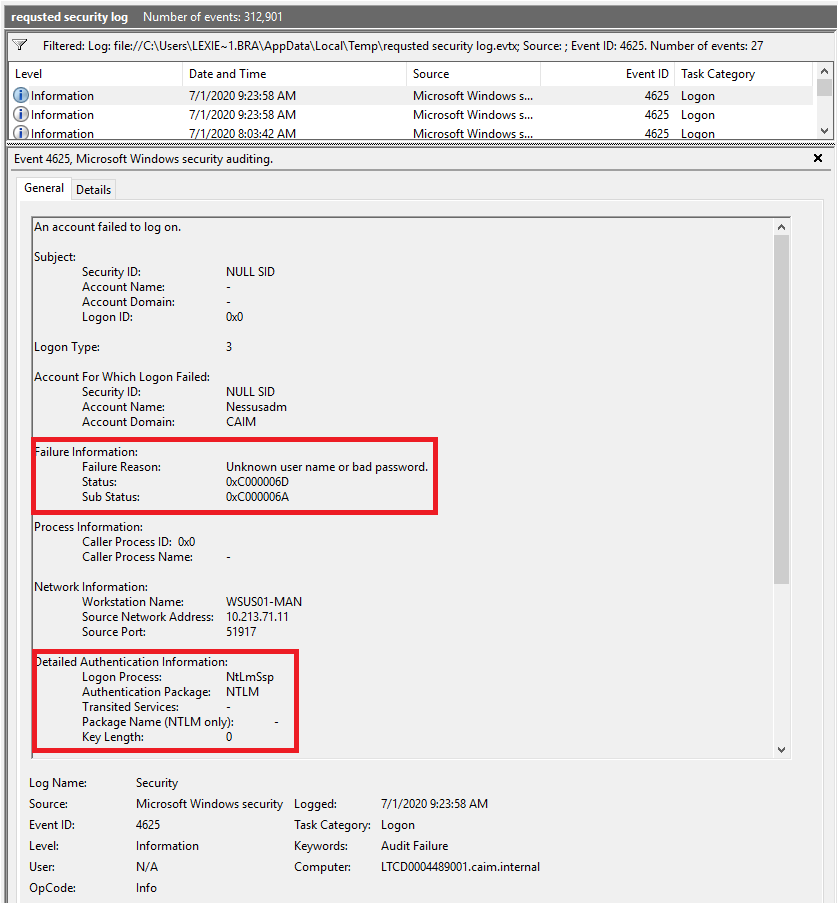839x904 pixels.
Task: Click the description box scroll down arrow
Action: [x=781, y=750]
